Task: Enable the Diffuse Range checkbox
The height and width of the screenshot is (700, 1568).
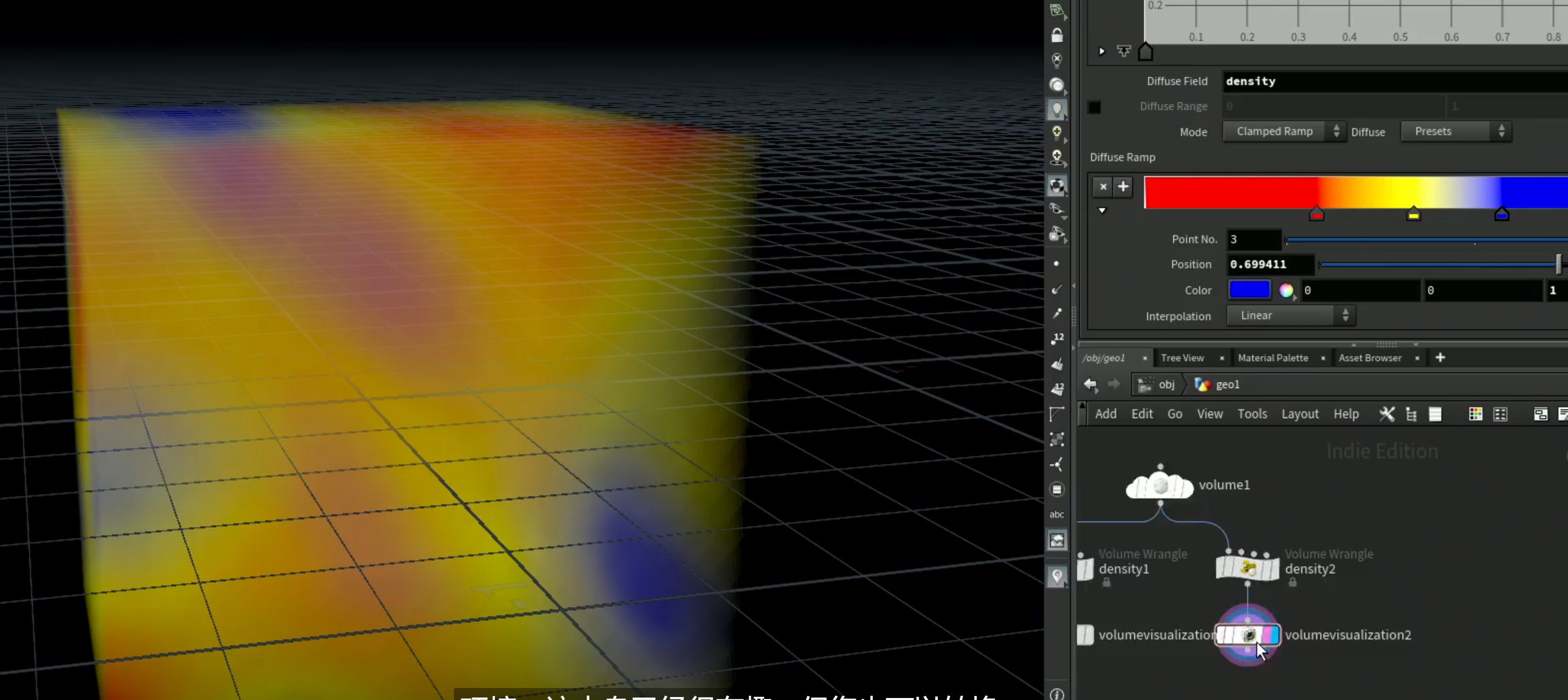Action: point(1095,107)
